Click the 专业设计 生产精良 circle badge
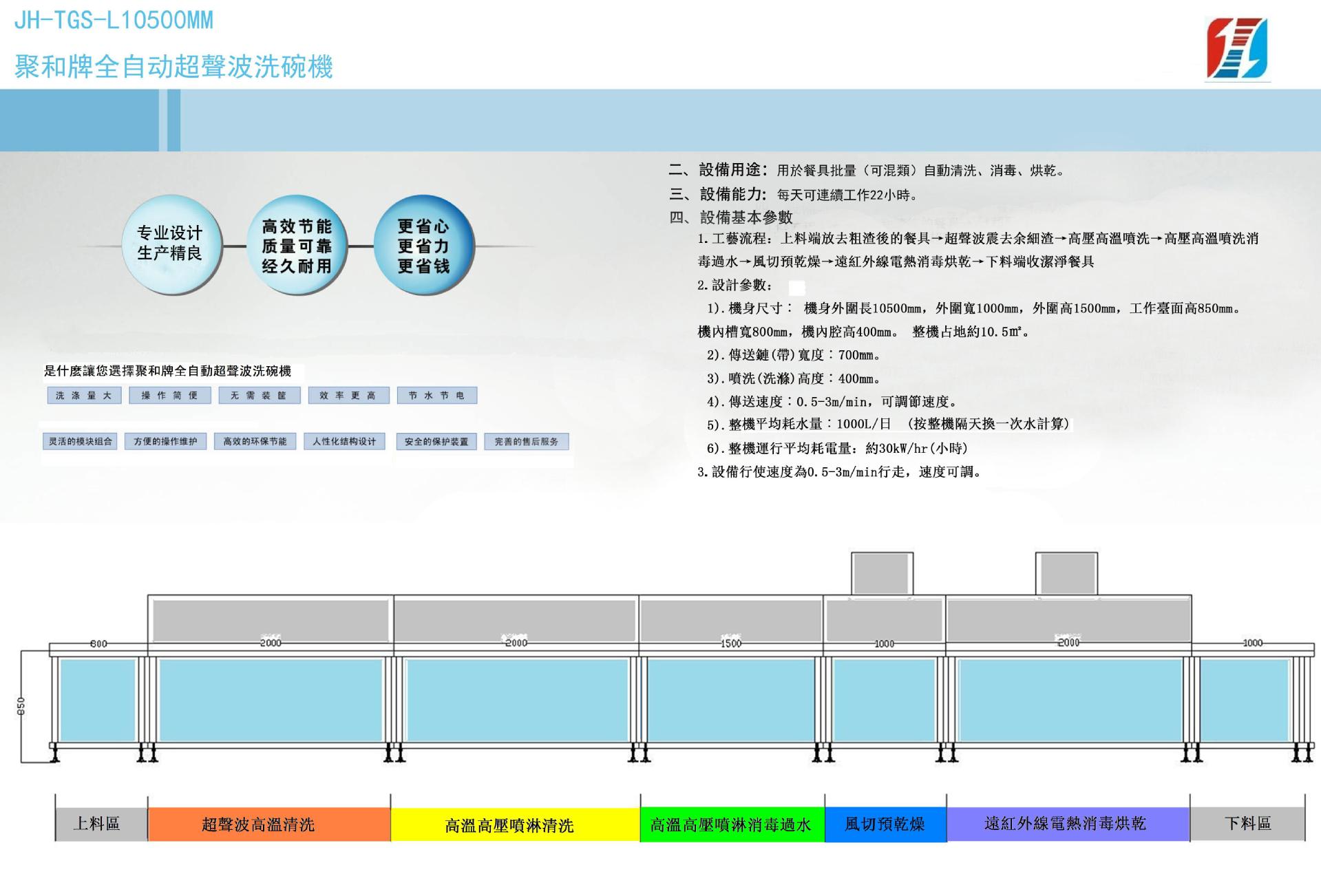Viewport: 1321px width, 896px height. tap(170, 244)
